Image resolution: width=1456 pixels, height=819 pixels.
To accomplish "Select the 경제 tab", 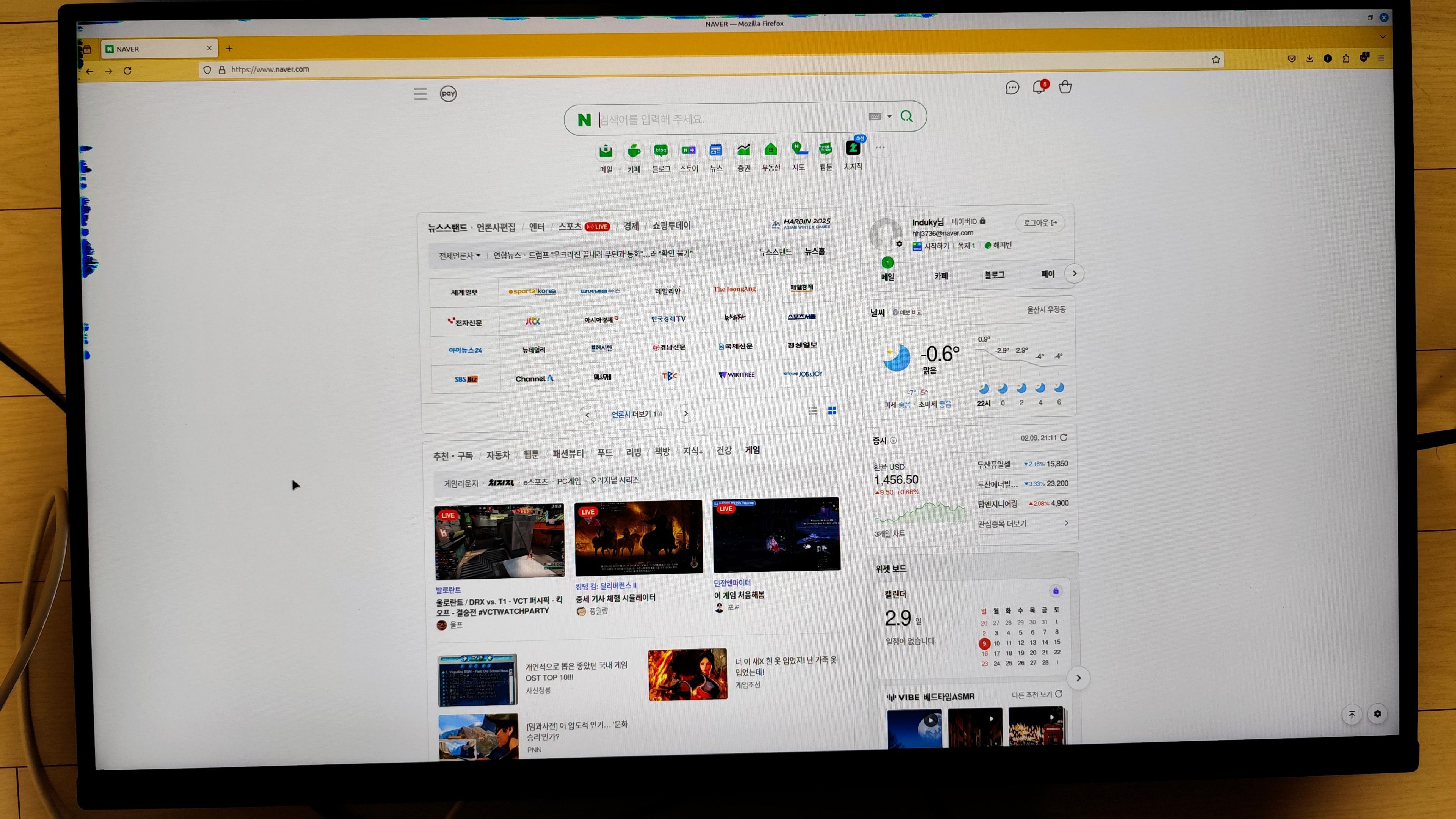I will [x=631, y=226].
